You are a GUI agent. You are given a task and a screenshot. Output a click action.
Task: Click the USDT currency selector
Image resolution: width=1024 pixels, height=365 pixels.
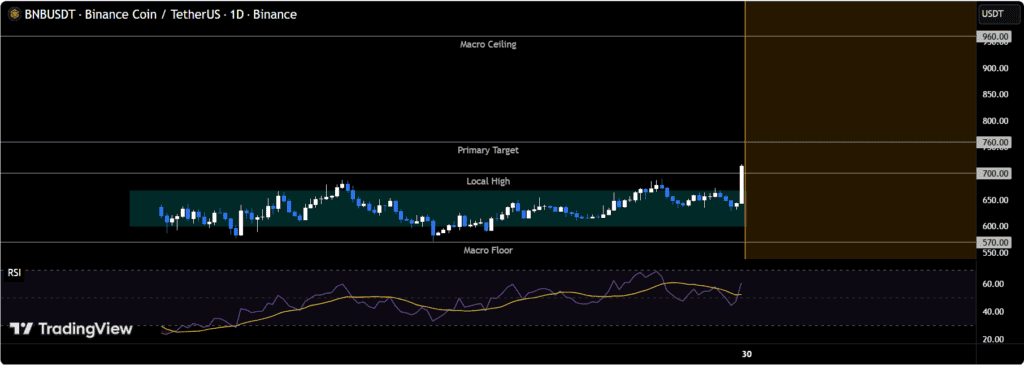tap(999, 13)
